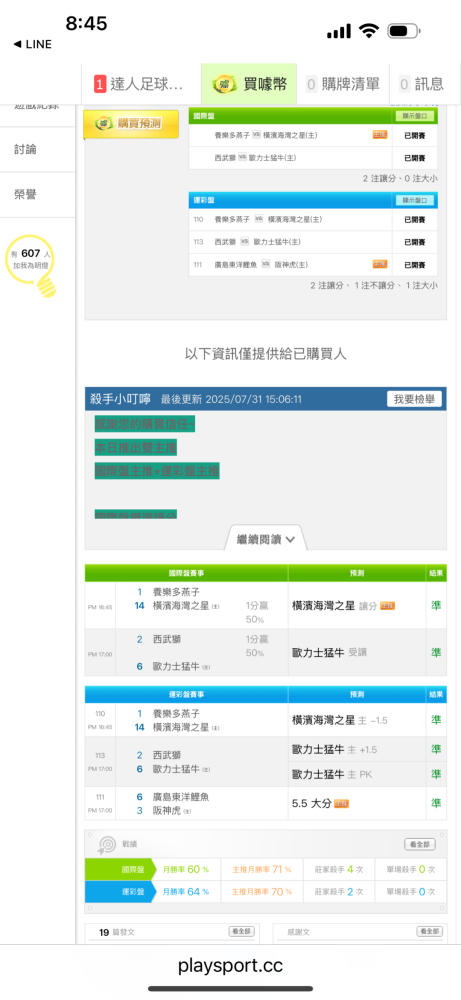Click the Wi-Fi icon in status bar
Image resolution: width=461 pixels, height=1000 pixels.
click(x=369, y=30)
